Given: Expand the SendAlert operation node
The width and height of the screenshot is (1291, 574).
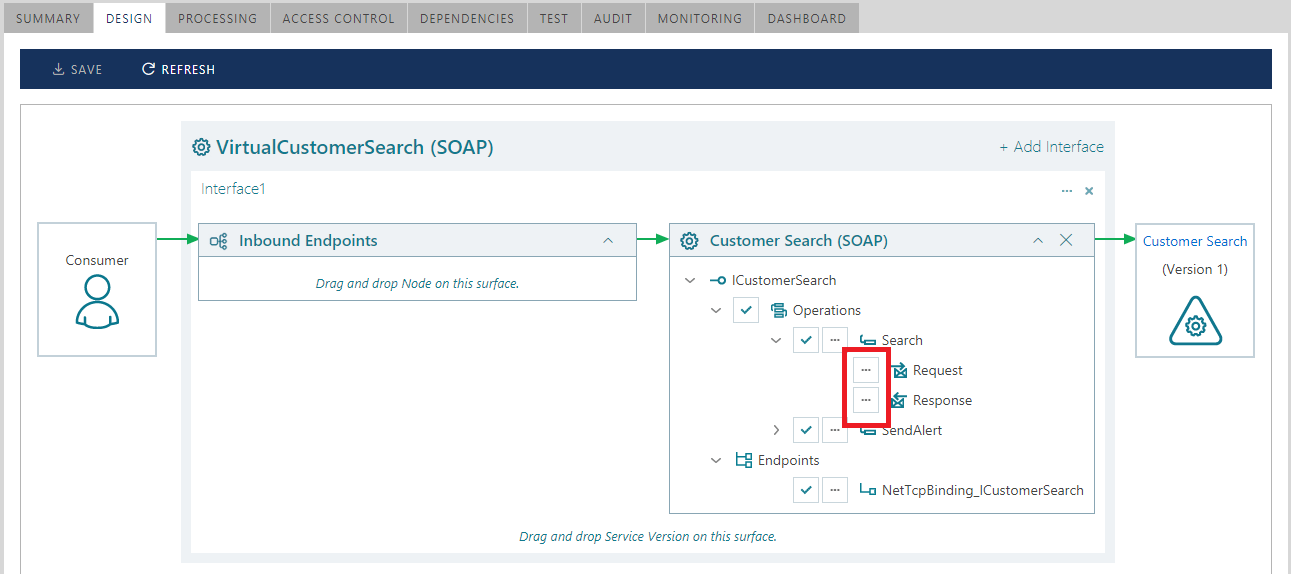Looking at the screenshot, I should click(x=776, y=430).
